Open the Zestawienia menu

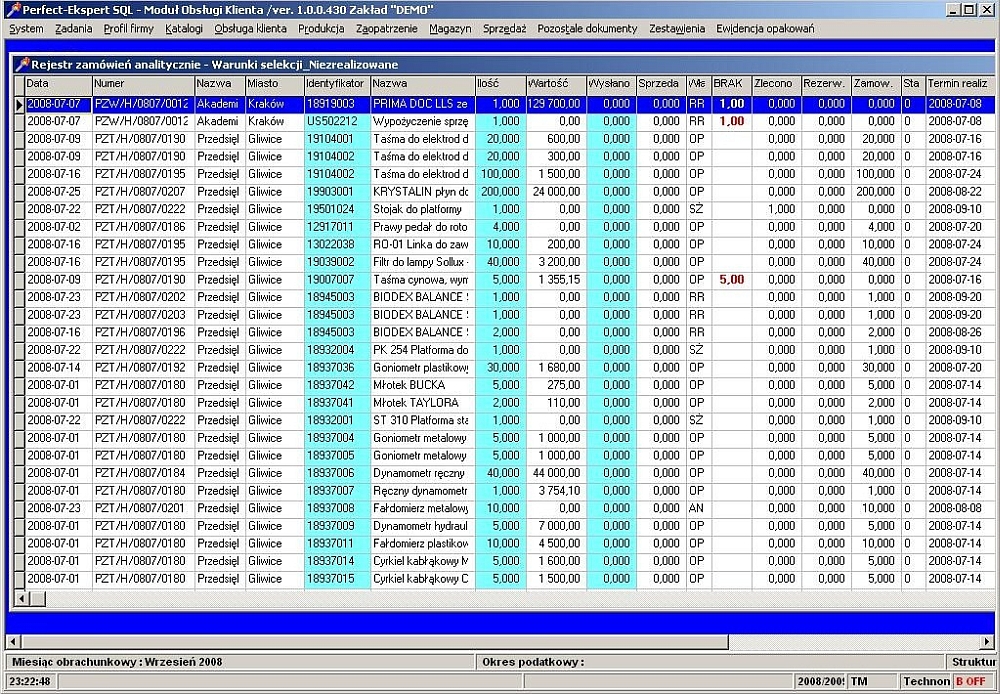click(676, 29)
